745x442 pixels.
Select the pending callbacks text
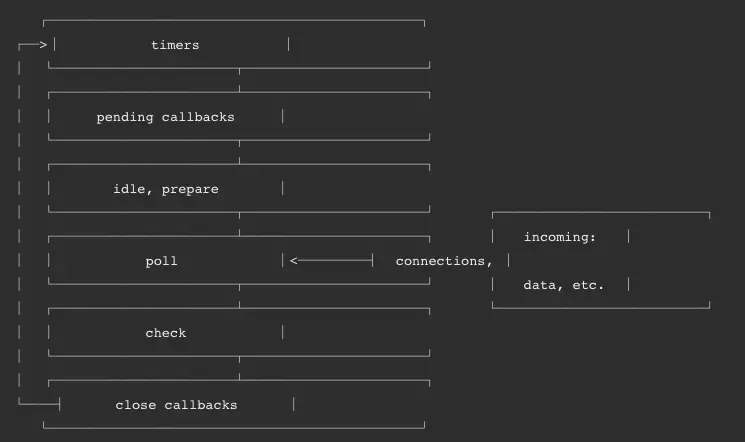(x=165, y=117)
